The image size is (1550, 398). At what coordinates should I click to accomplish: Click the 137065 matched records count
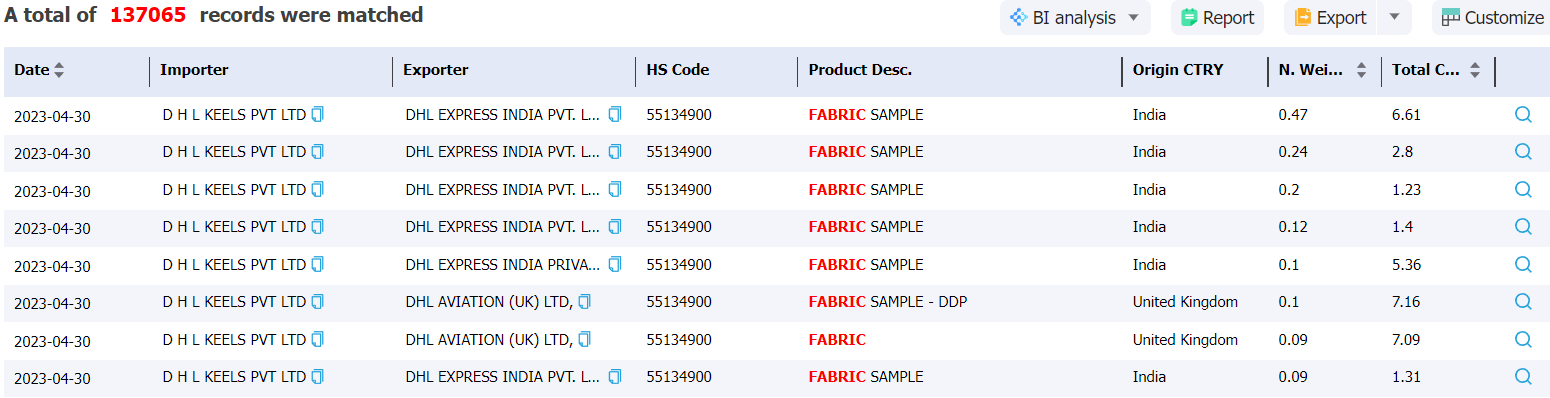pos(148,15)
